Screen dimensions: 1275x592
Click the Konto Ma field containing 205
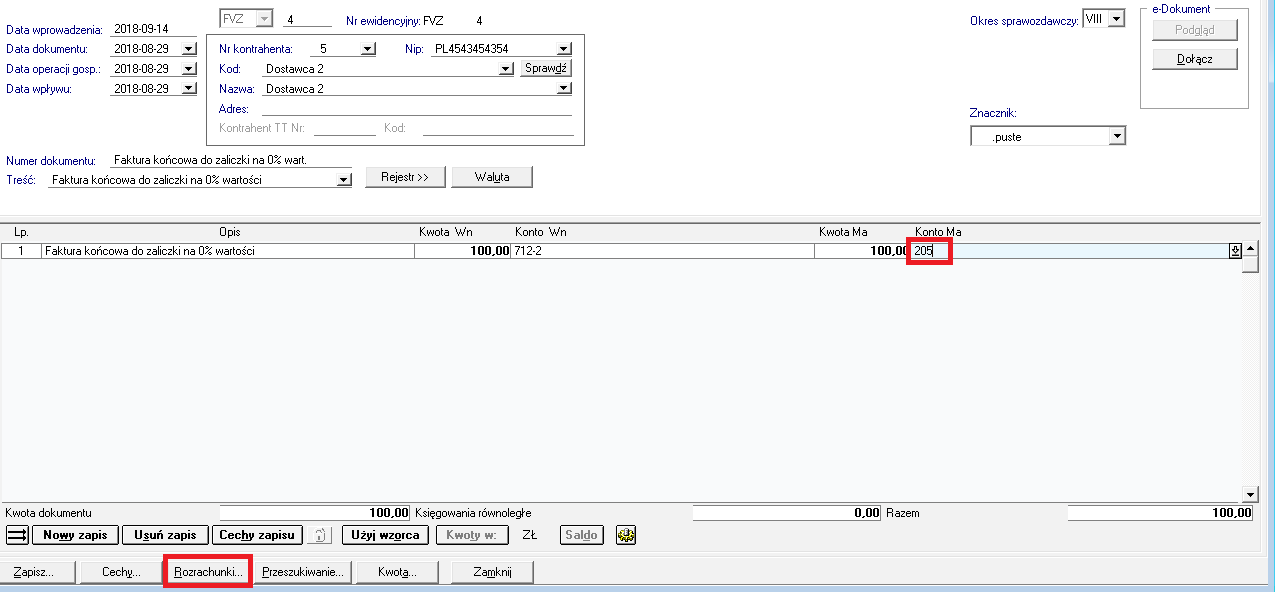click(1069, 251)
